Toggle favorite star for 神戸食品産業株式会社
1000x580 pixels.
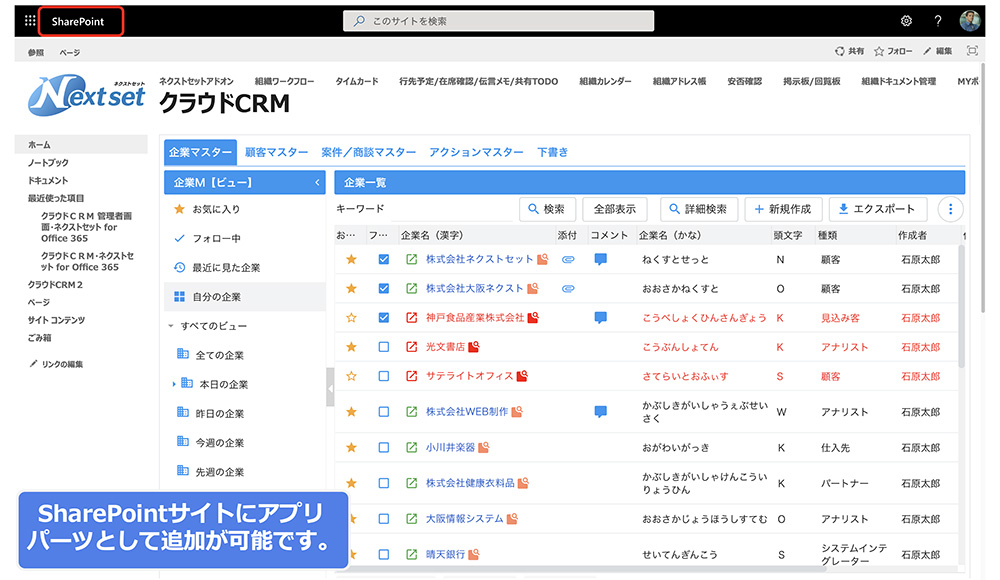coord(351,318)
